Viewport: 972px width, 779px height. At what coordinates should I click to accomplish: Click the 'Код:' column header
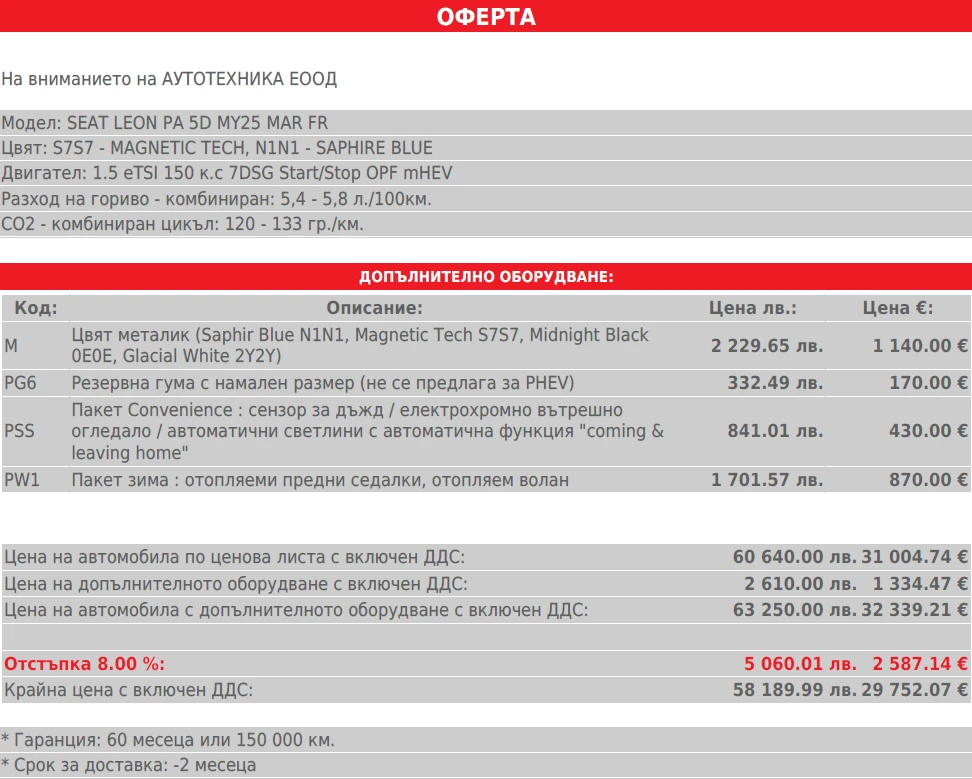(x=36, y=308)
